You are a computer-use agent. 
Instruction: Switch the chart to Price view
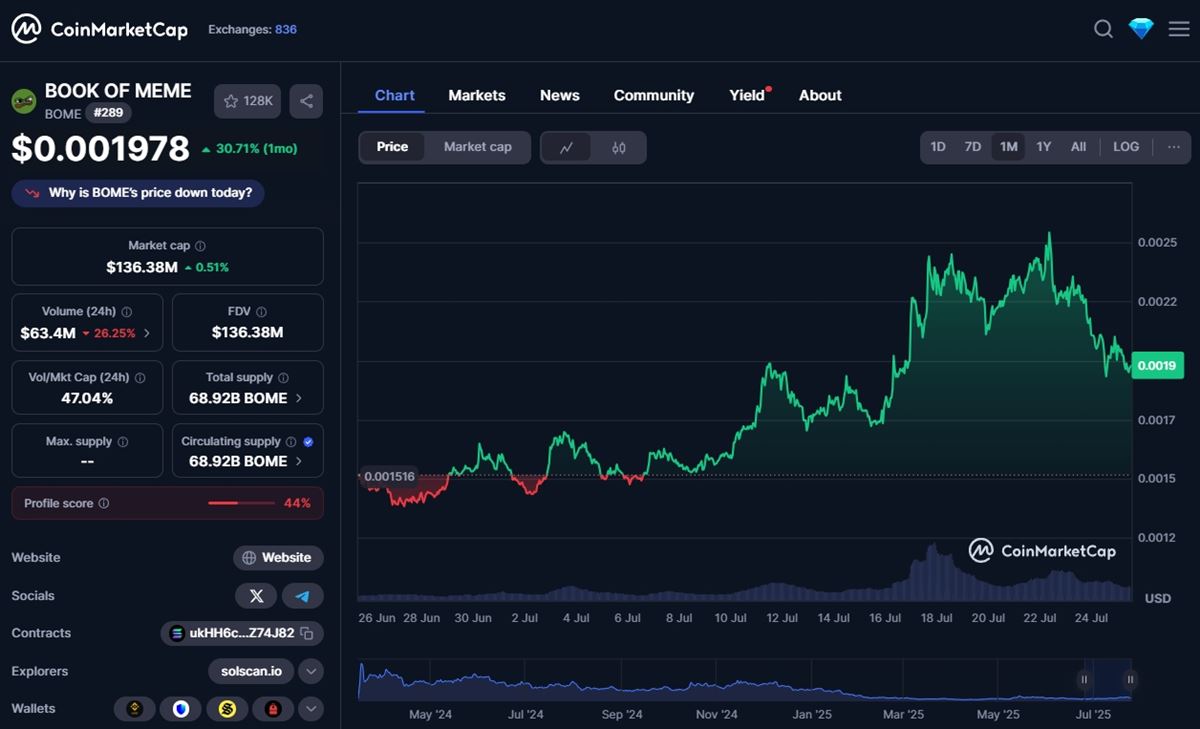click(x=392, y=147)
